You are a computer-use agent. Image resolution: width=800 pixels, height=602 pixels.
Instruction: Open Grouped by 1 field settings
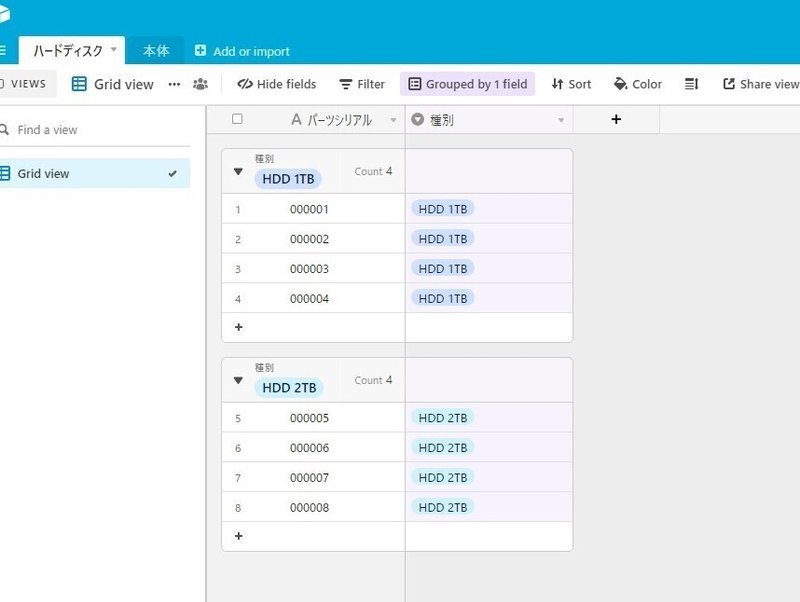pos(467,84)
